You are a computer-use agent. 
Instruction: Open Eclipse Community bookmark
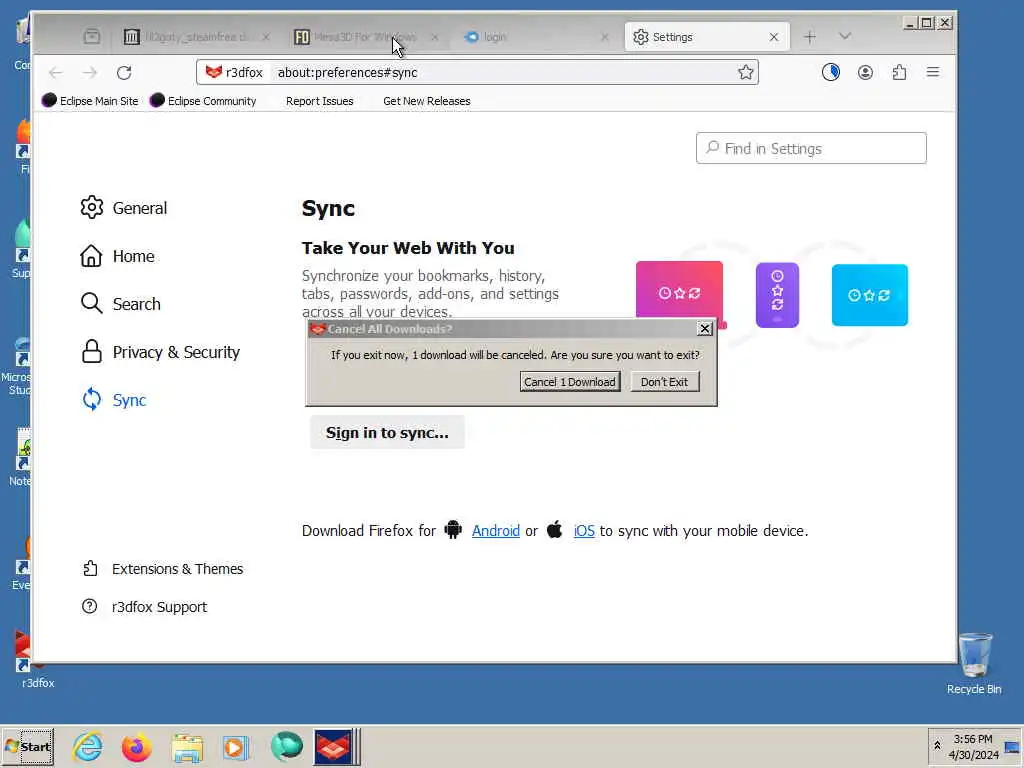coord(203,101)
